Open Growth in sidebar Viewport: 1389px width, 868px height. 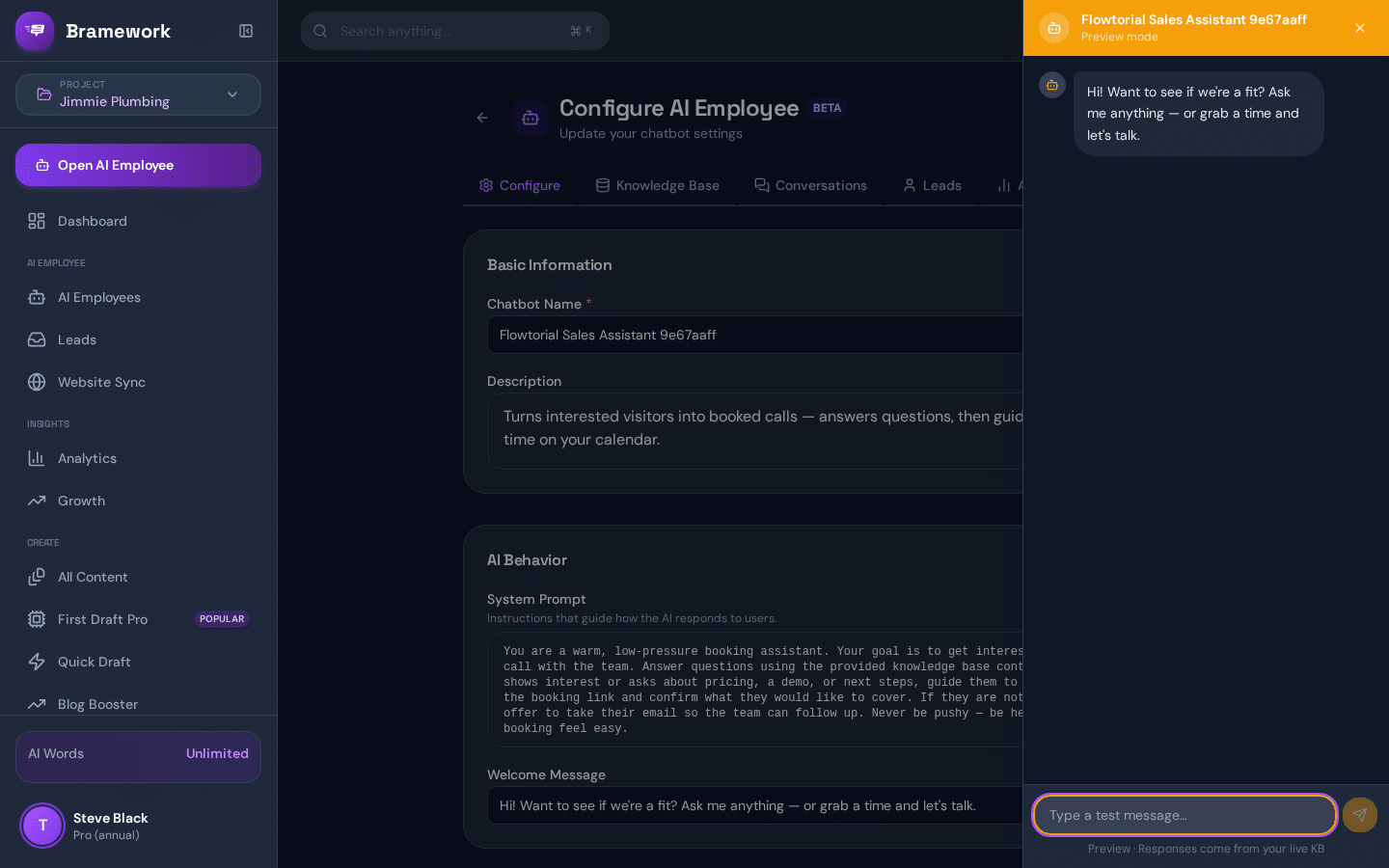pyautogui.click(x=138, y=501)
